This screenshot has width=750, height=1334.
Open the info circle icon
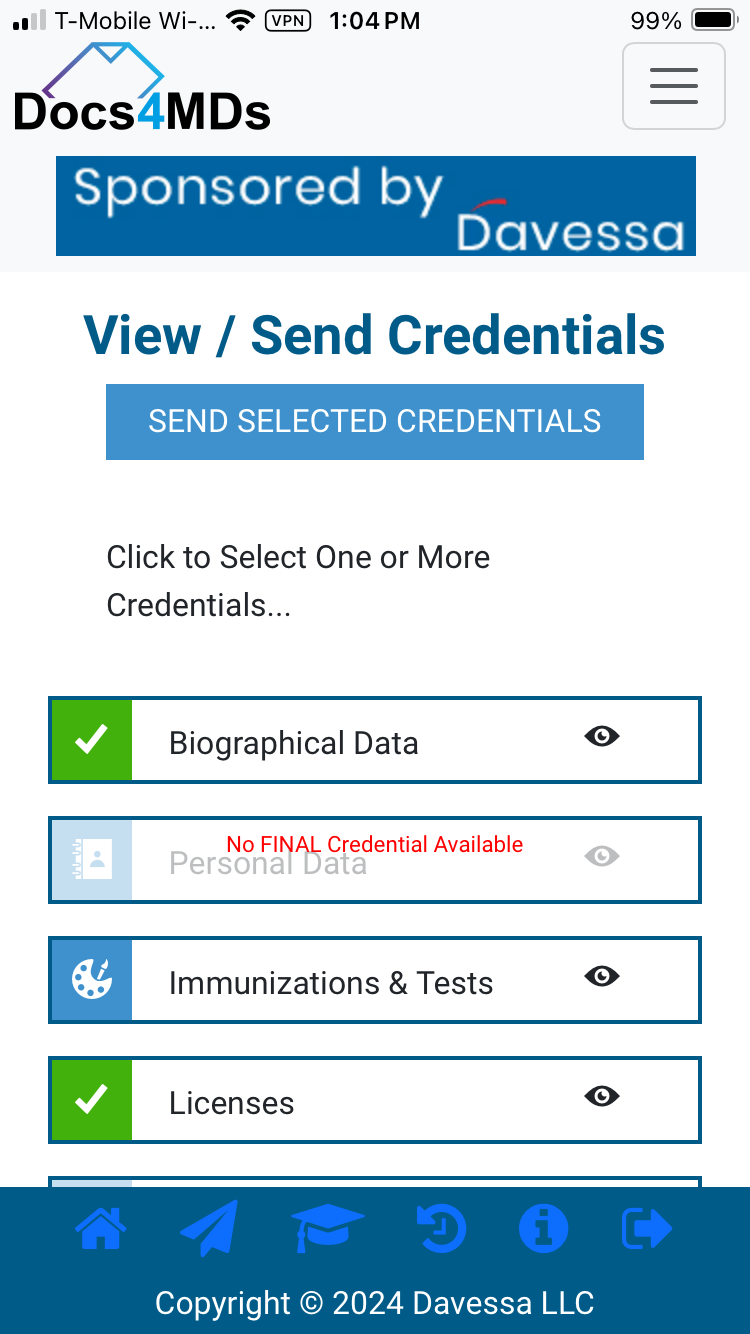tap(543, 1228)
